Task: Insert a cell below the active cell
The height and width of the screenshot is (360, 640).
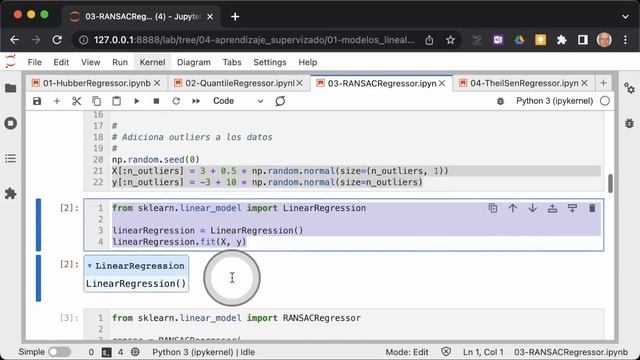Action: [x=572, y=209]
